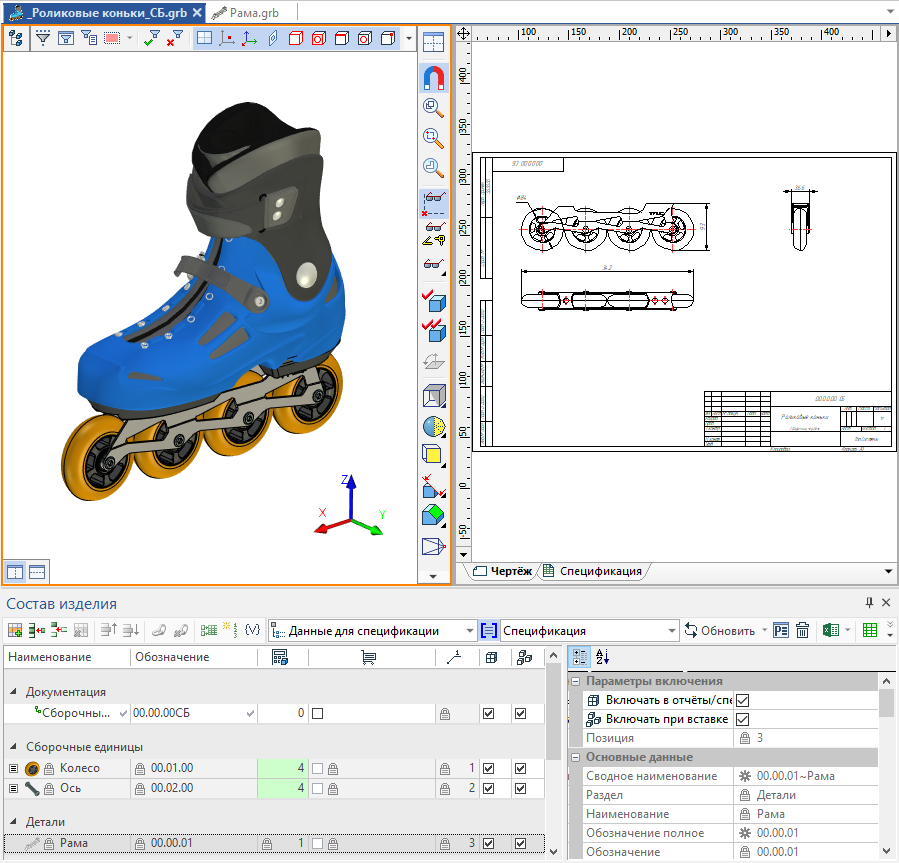
Task: Click the zoom window magnifier icon
Action: click(x=433, y=138)
